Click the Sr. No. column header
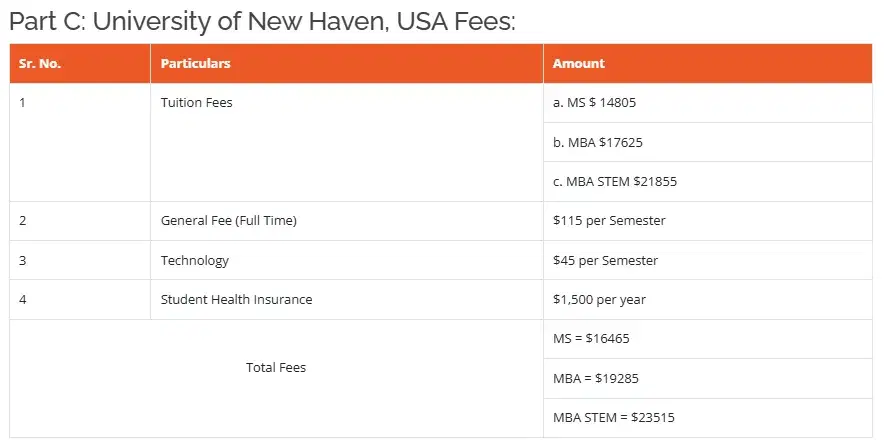885x440 pixels. coord(41,63)
